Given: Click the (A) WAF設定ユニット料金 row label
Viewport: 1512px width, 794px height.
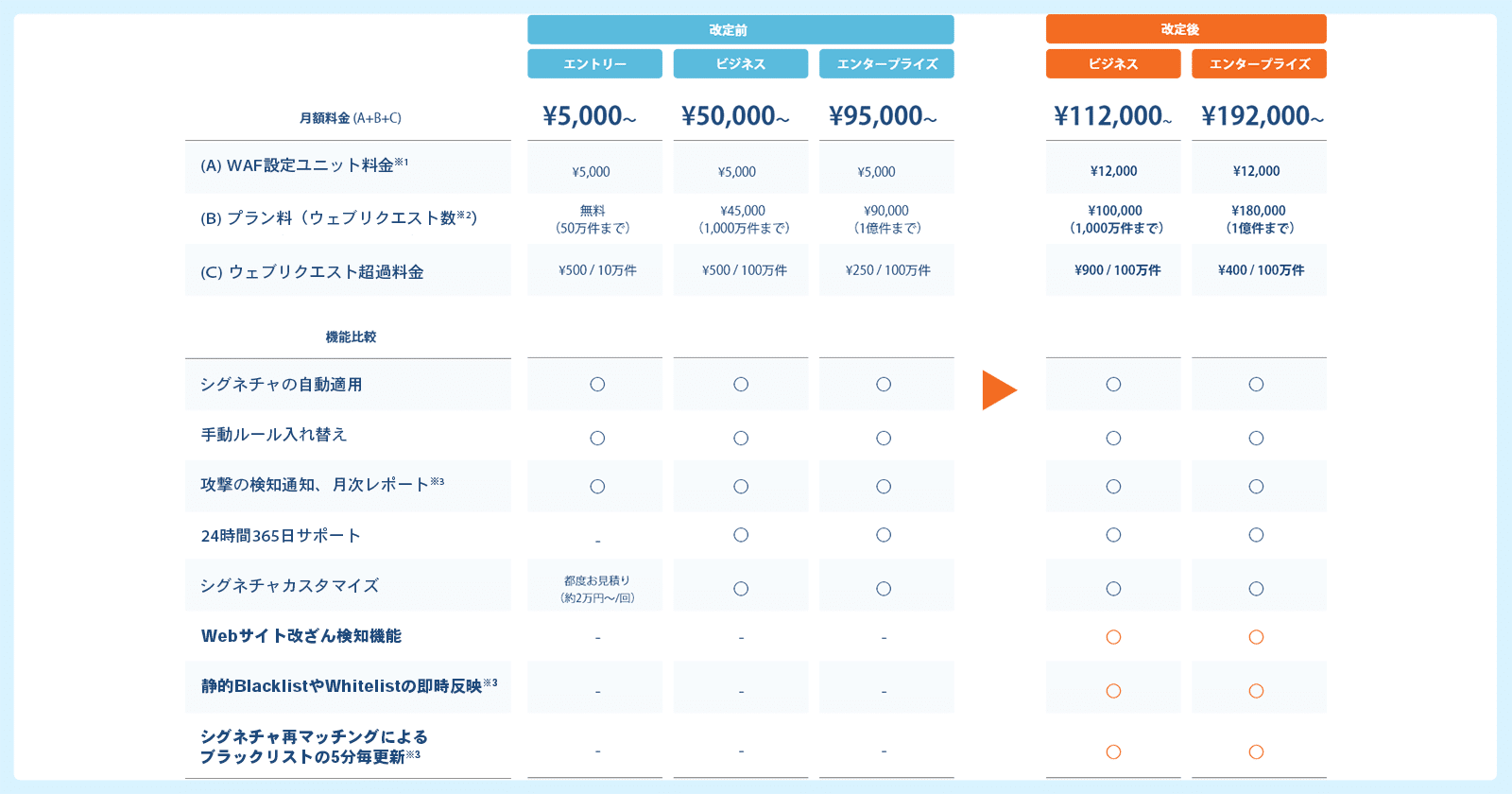Looking at the screenshot, I should (x=304, y=165).
